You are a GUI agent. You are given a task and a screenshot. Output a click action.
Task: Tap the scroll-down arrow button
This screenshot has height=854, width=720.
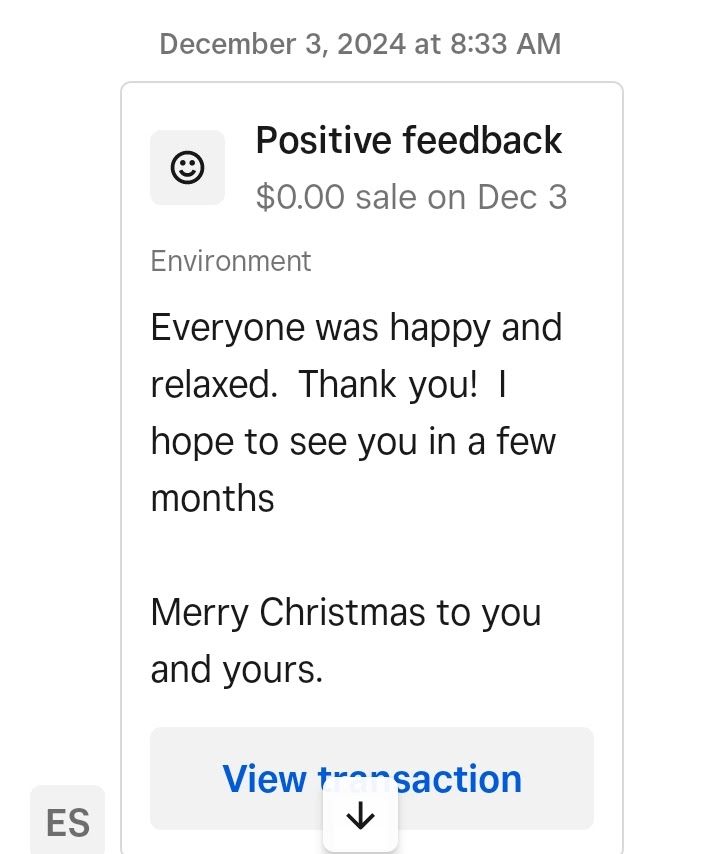(x=360, y=817)
